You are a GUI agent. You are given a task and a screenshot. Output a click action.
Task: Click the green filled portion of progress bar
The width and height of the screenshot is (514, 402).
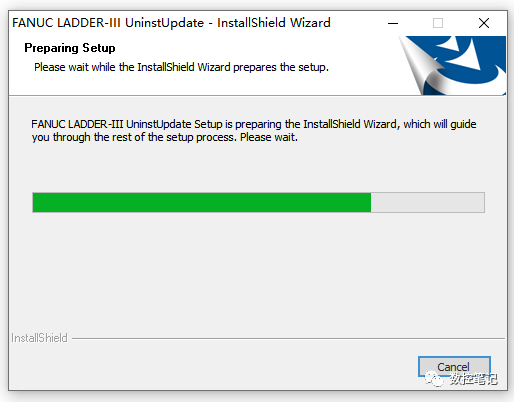point(202,202)
